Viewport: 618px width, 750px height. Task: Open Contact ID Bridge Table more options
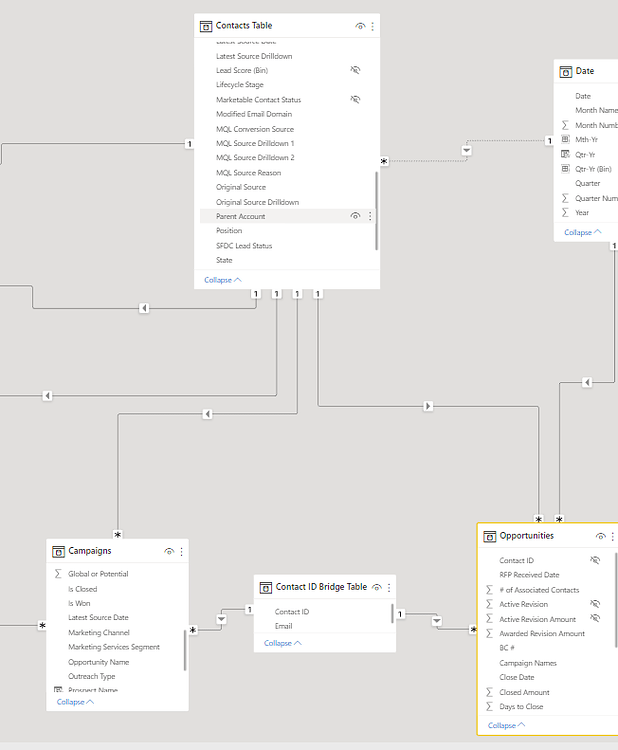[389, 587]
